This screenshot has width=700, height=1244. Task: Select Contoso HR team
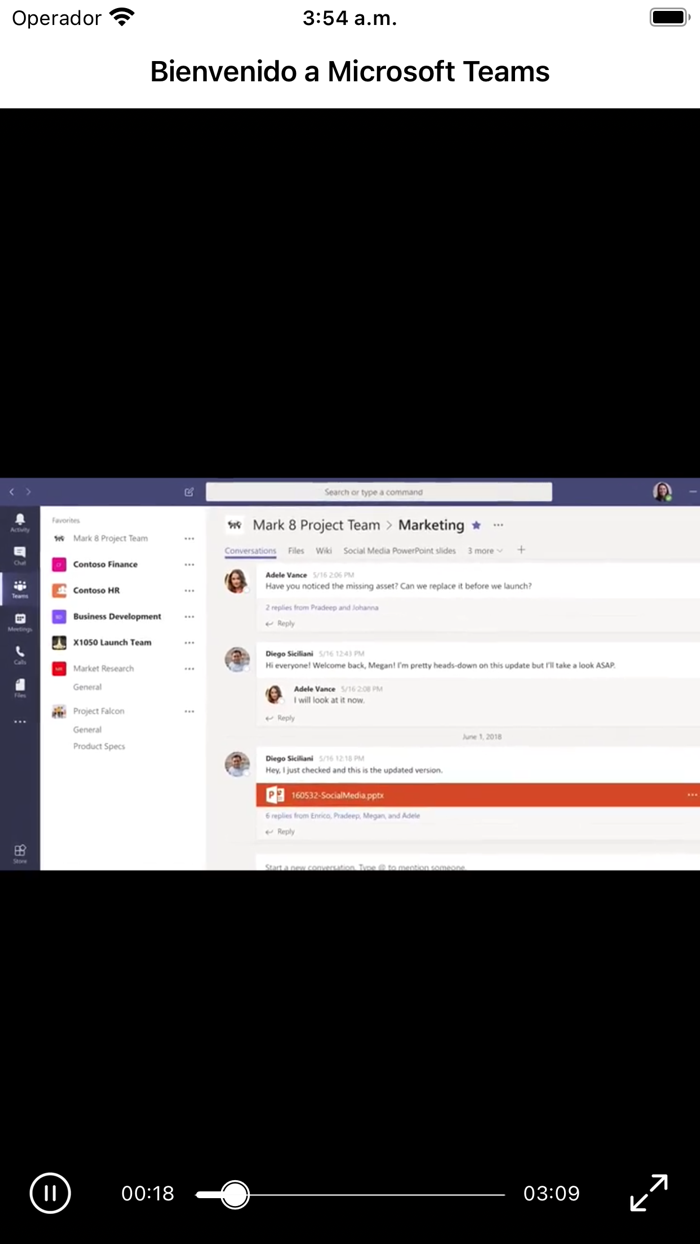click(96, 590)
